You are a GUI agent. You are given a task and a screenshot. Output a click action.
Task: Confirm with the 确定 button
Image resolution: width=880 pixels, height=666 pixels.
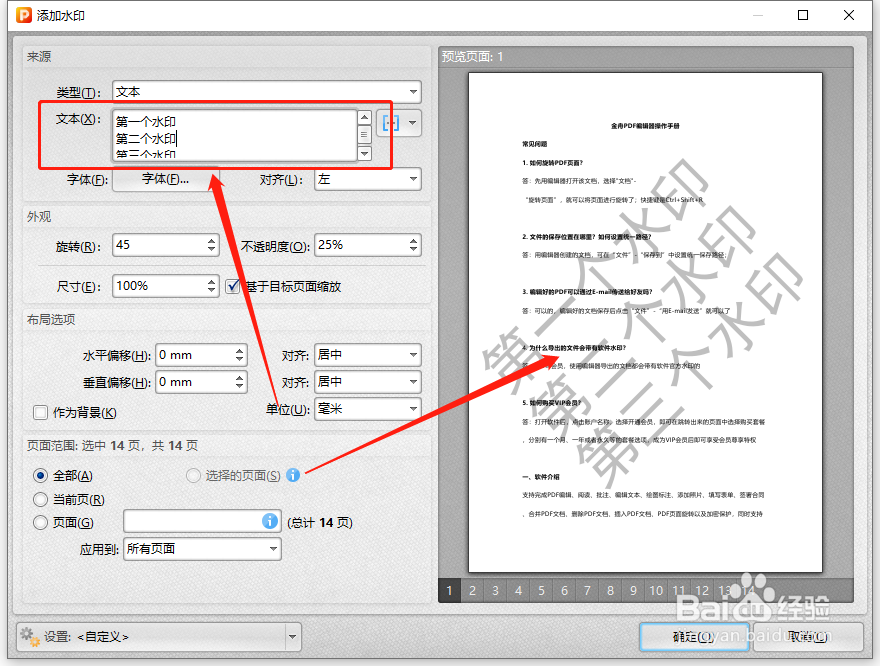694,637
